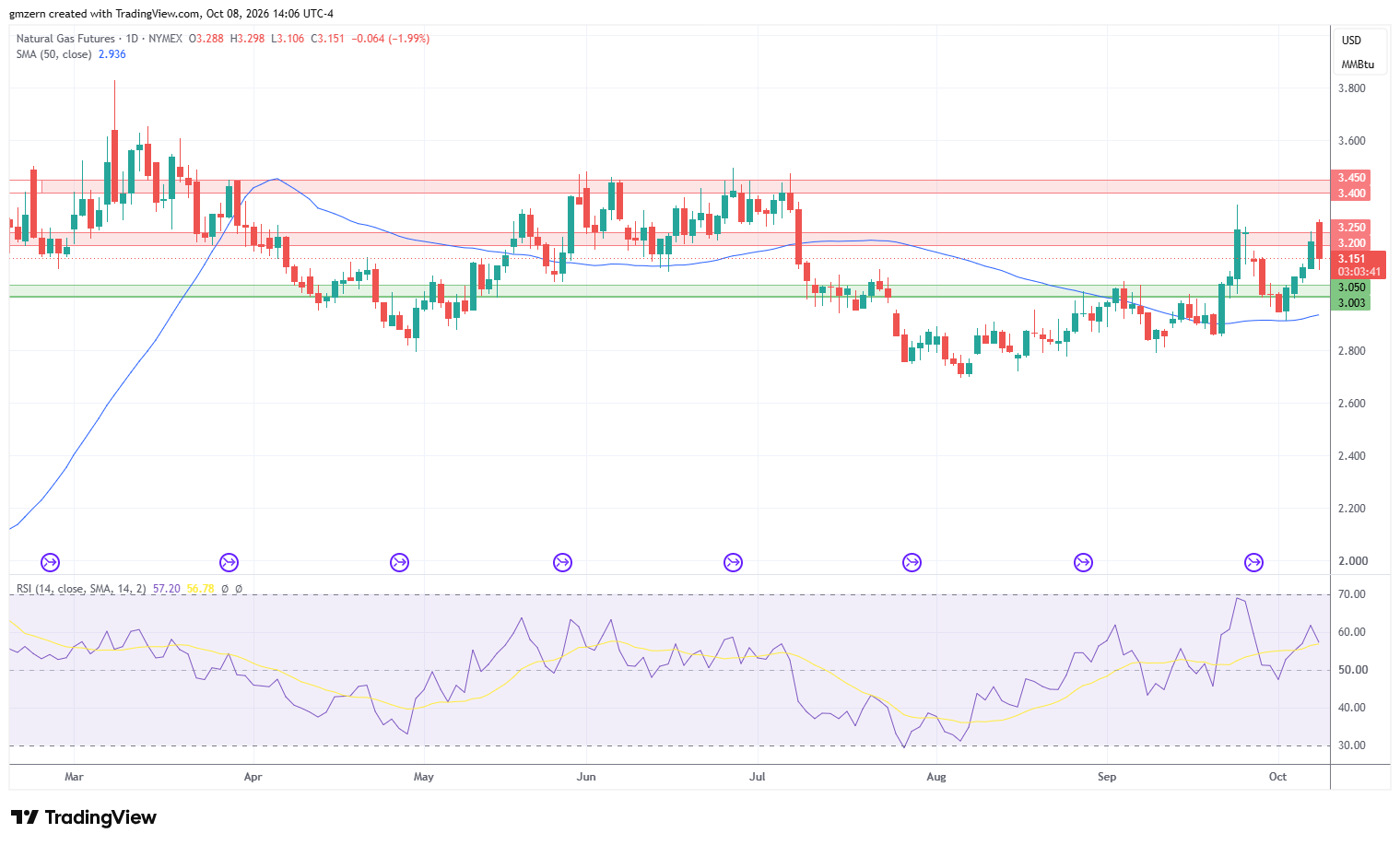Click the contract rollover marker for April
This screenshot has height=845, width=1400.
pos(229,562)
